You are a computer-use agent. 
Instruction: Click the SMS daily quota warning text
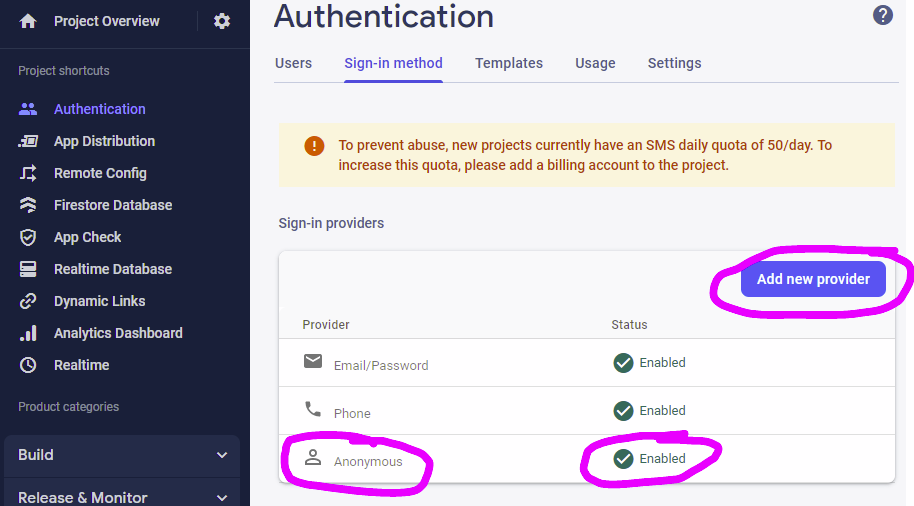[585, 155]
